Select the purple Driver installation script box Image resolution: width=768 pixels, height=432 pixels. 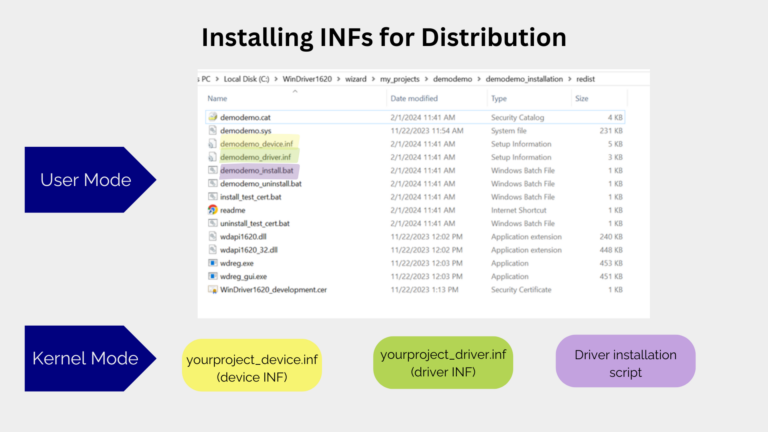(625, 361)
